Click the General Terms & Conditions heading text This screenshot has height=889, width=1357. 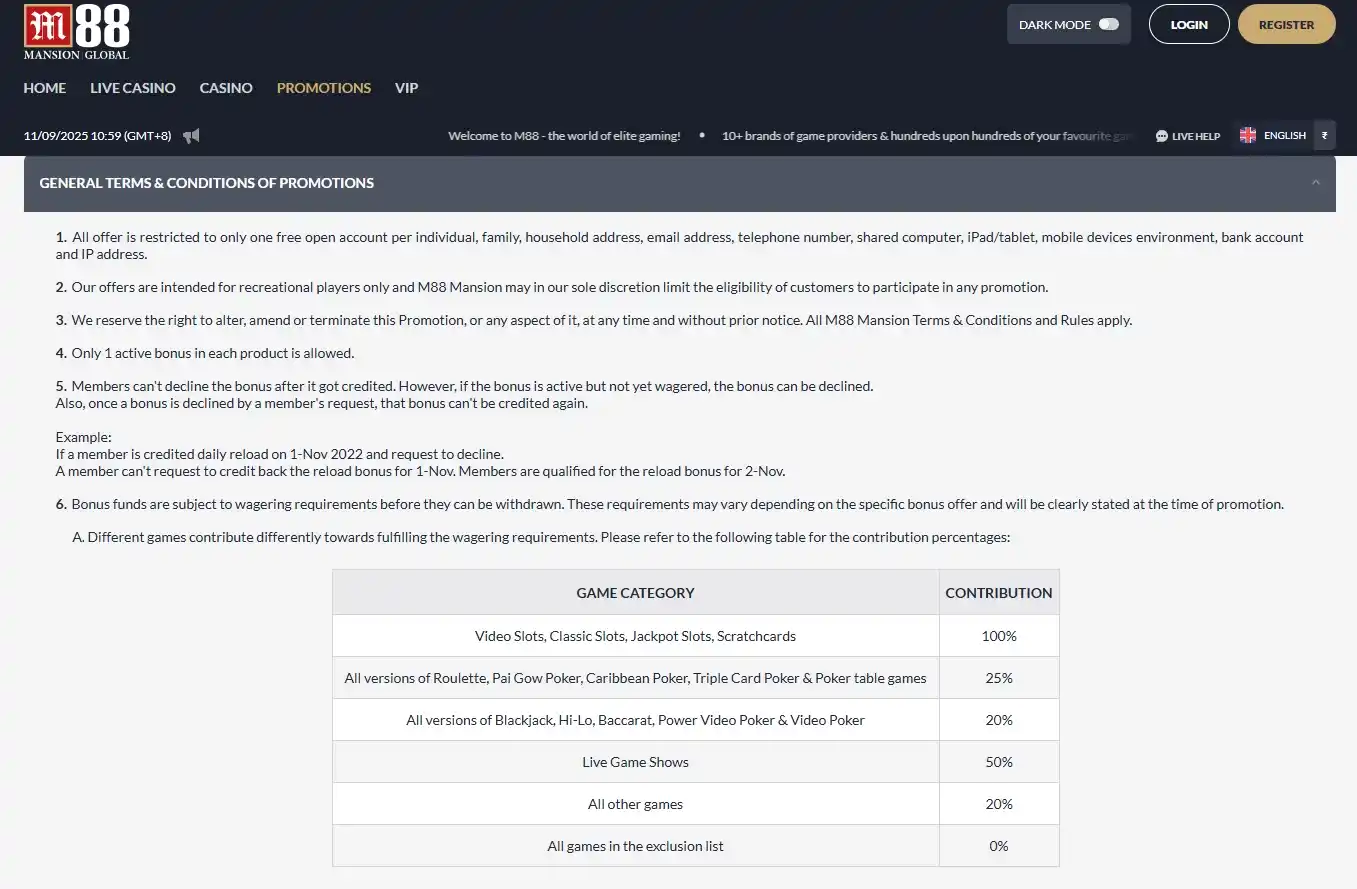pos(207,183)
